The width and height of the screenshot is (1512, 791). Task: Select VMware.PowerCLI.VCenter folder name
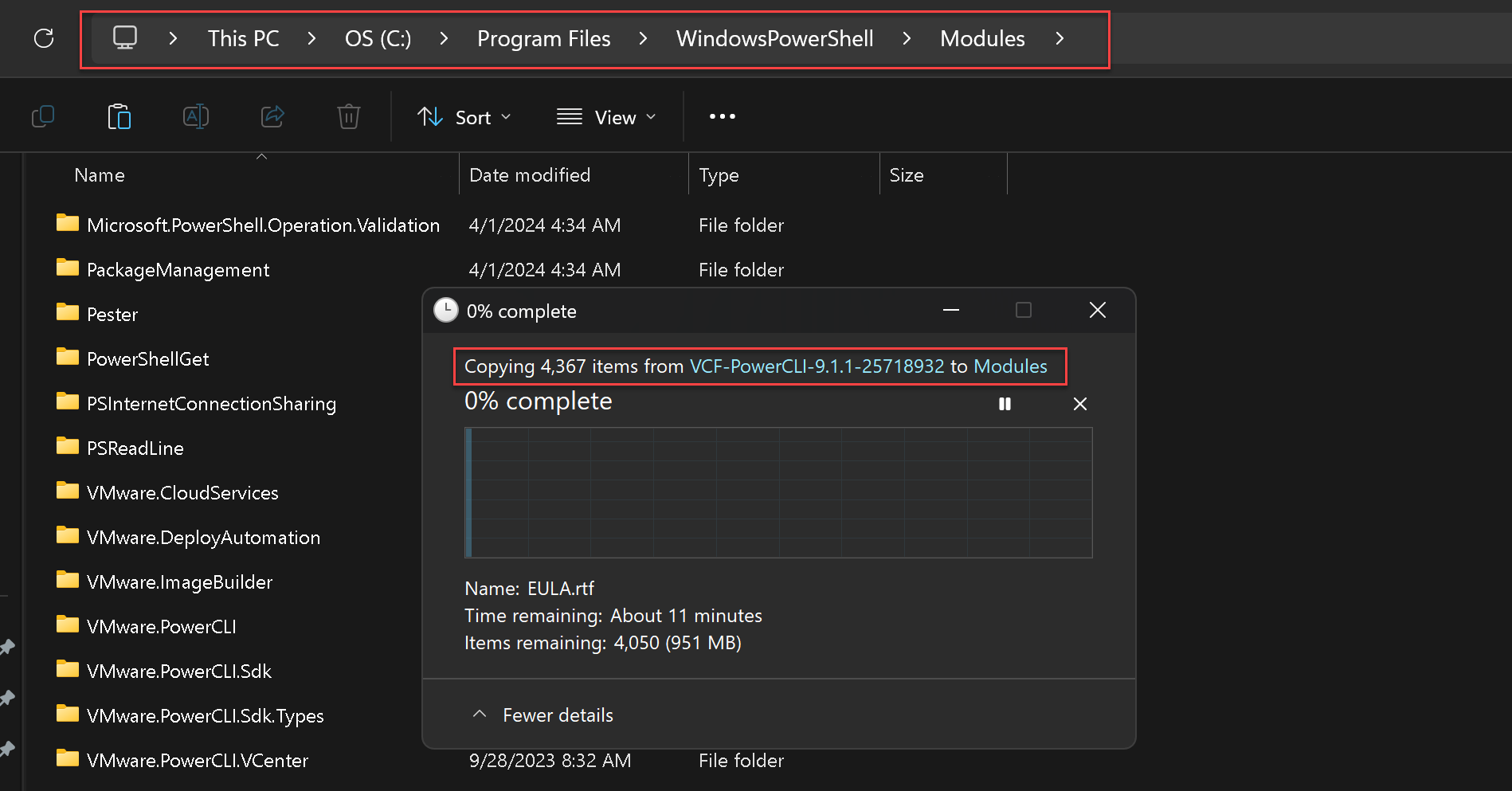tap(197, 761)
